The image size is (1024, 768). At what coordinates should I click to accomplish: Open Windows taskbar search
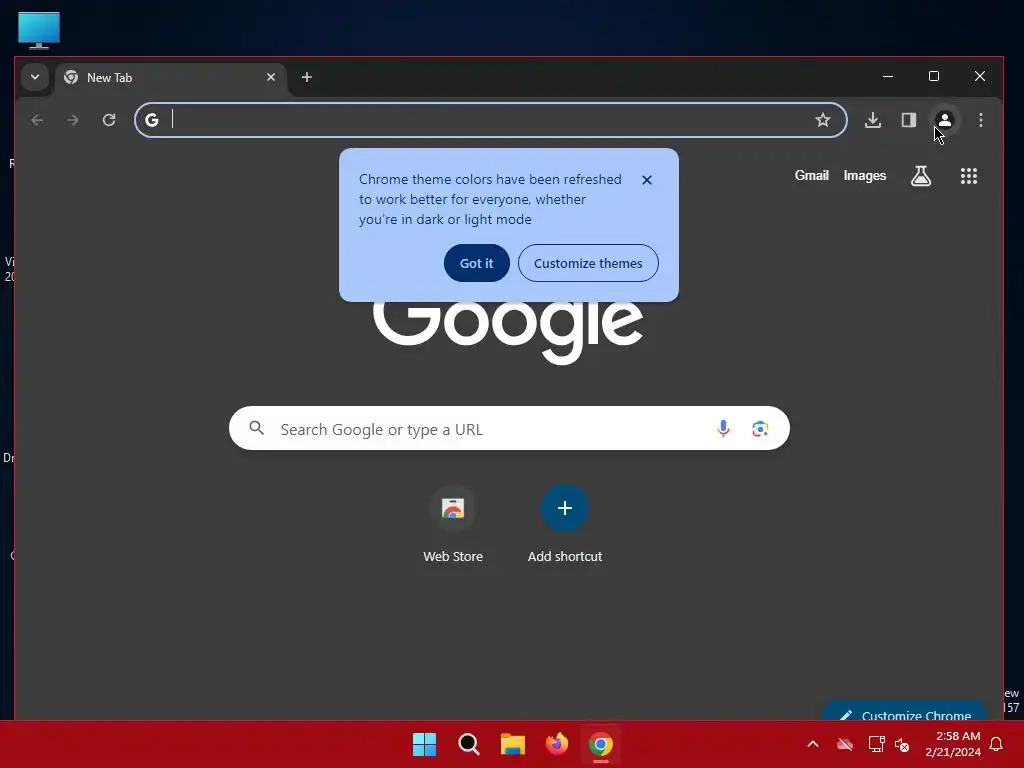click(468, 744)
